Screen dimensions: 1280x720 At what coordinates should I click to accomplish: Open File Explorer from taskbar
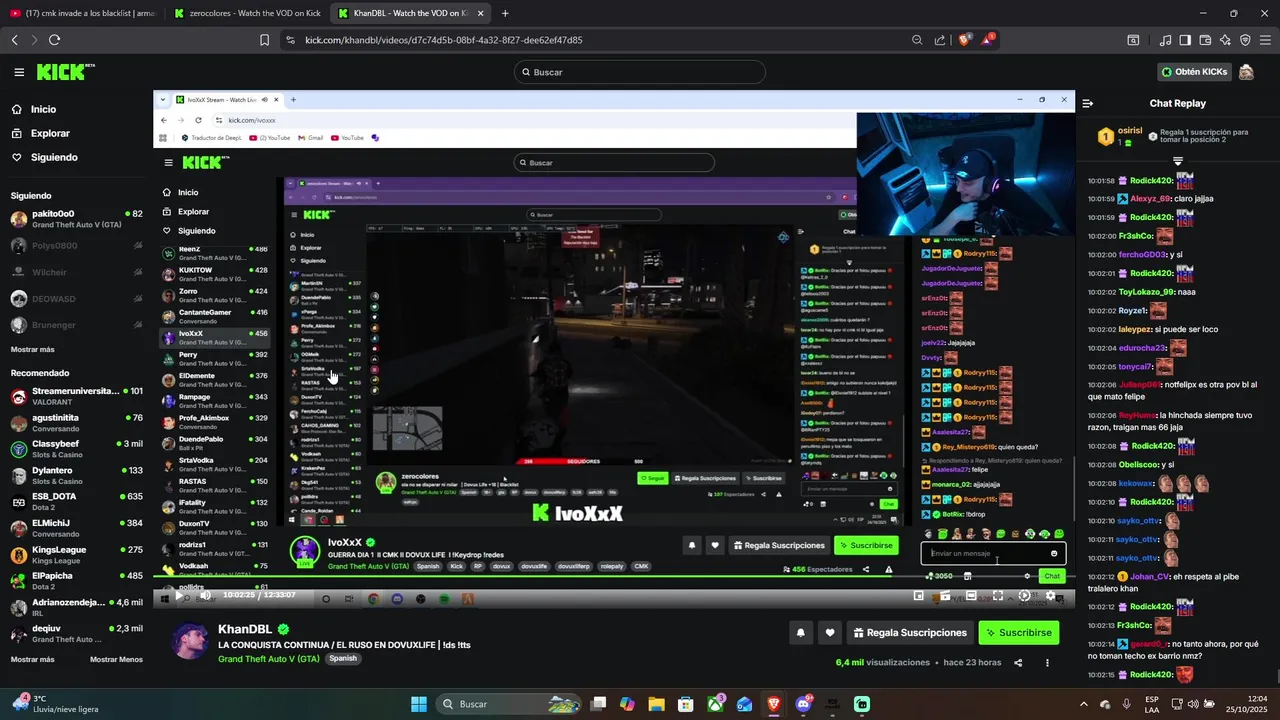coord(656,704)
